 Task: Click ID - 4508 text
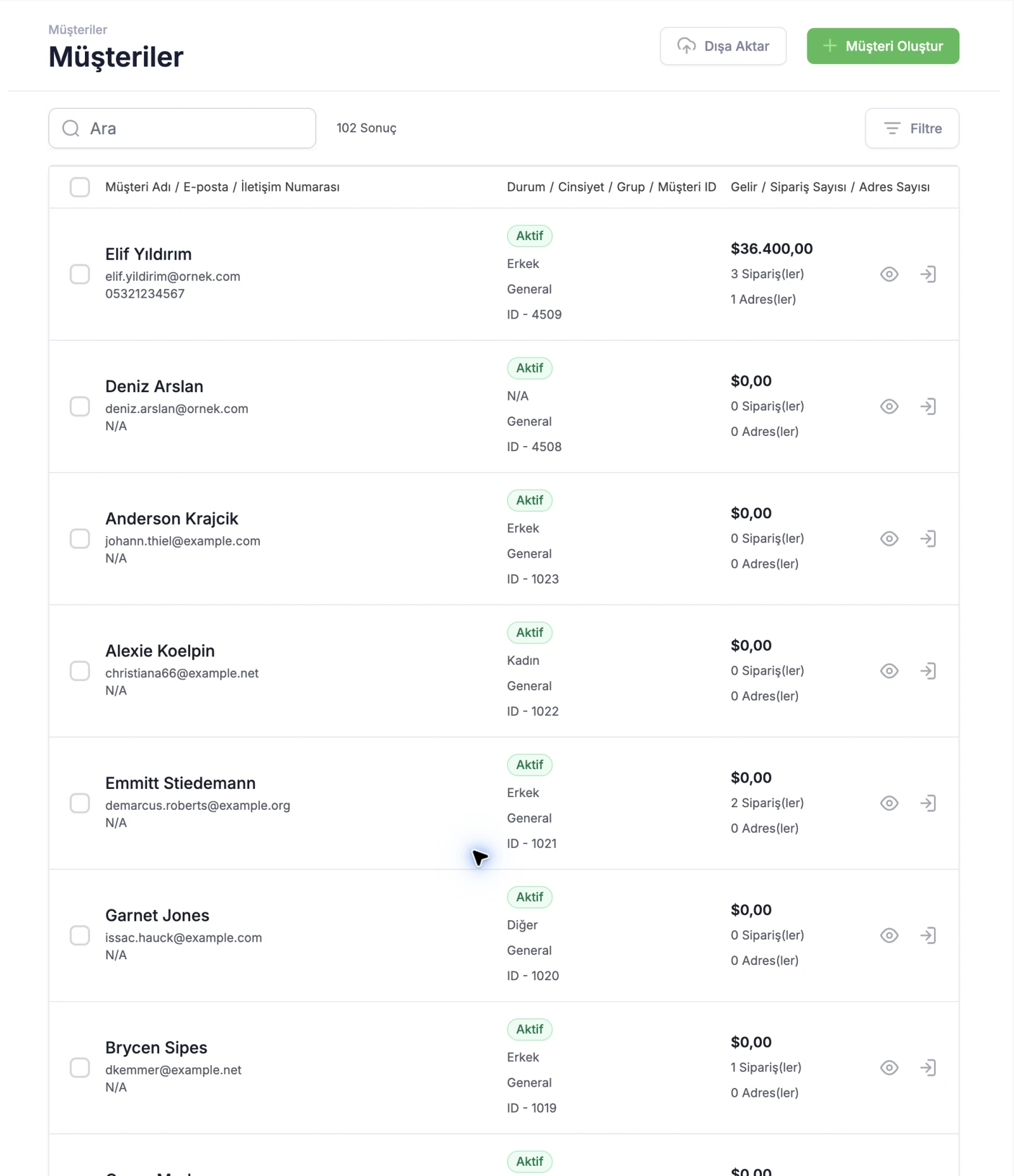point(534,447)
